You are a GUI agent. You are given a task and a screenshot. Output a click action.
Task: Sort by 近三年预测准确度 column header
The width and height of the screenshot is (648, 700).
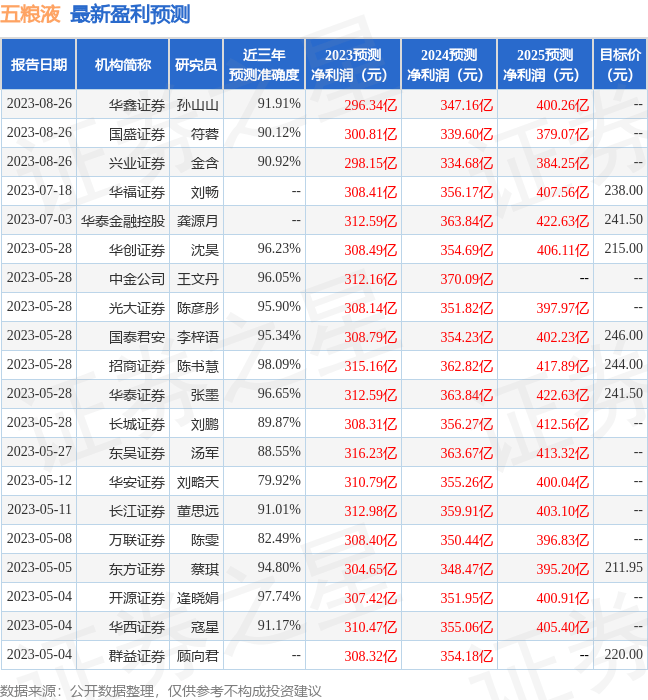tap(263, 65)
